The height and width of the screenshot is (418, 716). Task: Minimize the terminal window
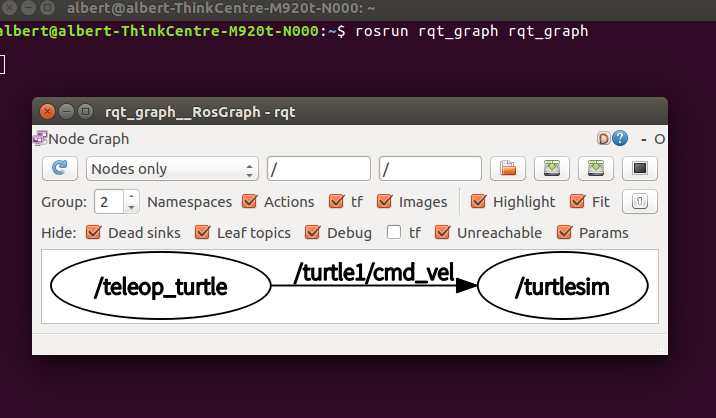pyautogui.click(x=28, y=7)
